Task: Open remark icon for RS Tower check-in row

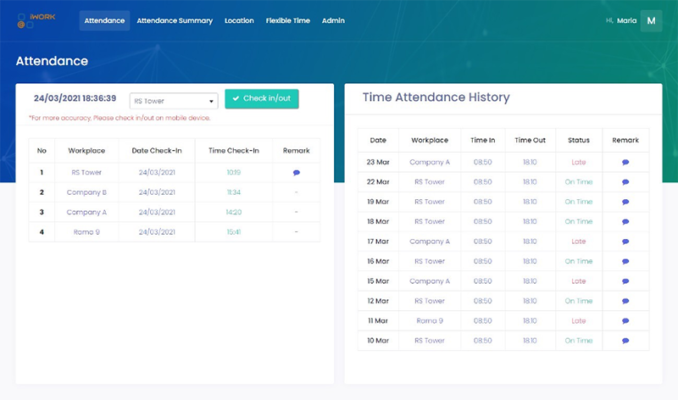Action: [x=296, y=173]
